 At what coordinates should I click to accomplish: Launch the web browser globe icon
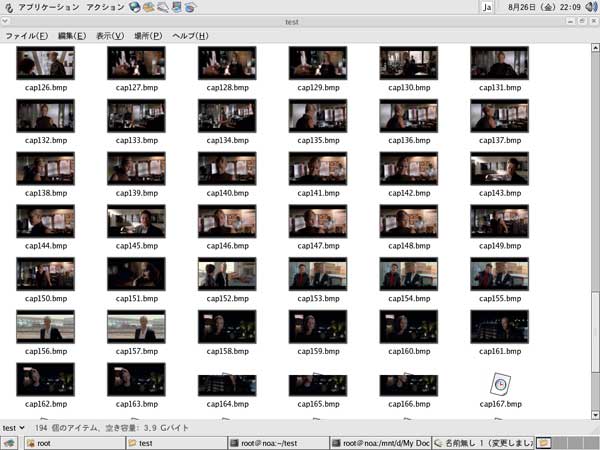coord(134,7)
